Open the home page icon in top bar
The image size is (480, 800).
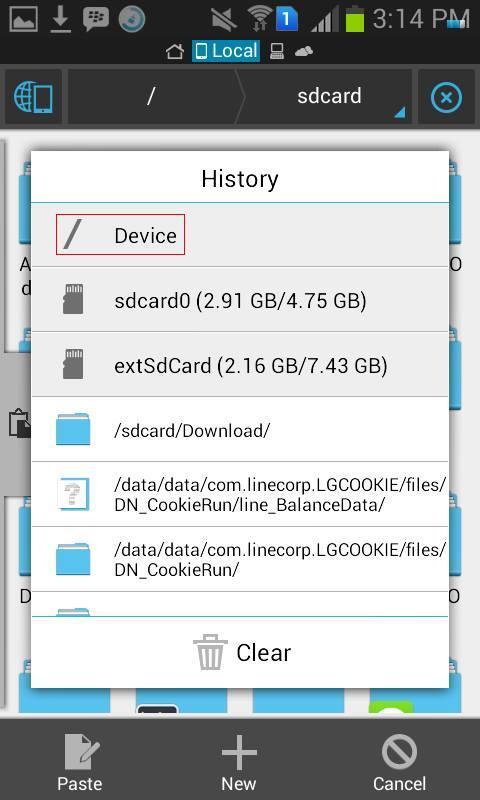click(175, 52)
